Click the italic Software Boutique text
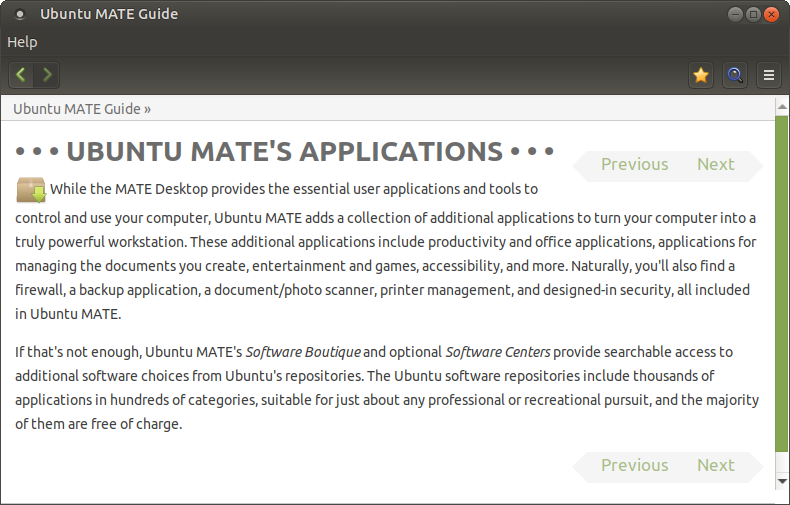 (x=303, y=352)
